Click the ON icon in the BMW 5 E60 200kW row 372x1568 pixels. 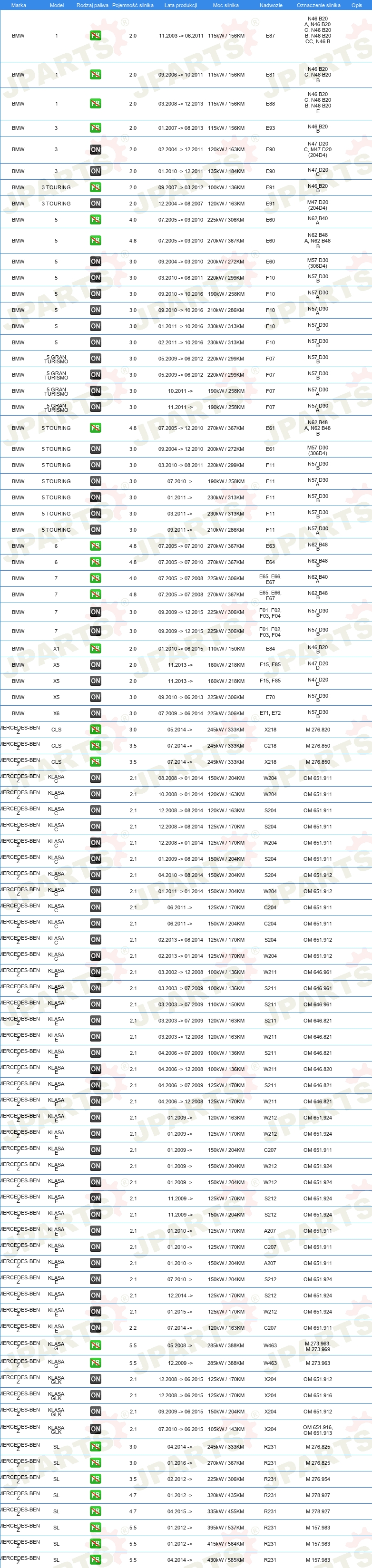point(96,262)
